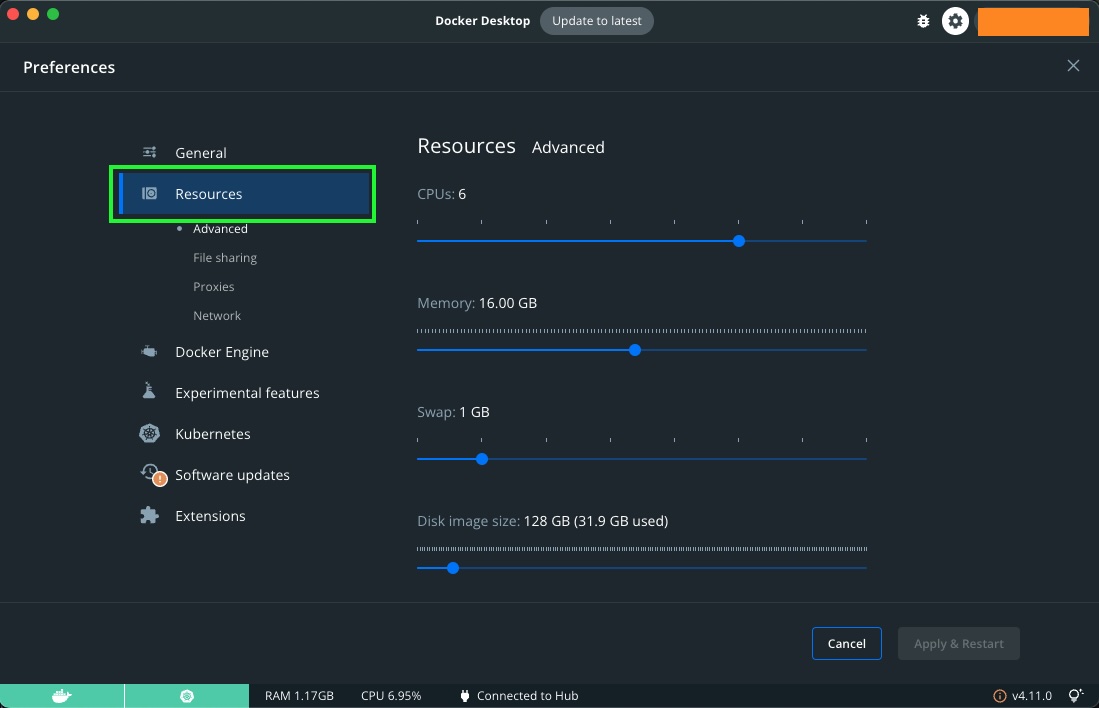Click the CPUs: 6 label
The image size is (1099, 708).
click(442, 194)
